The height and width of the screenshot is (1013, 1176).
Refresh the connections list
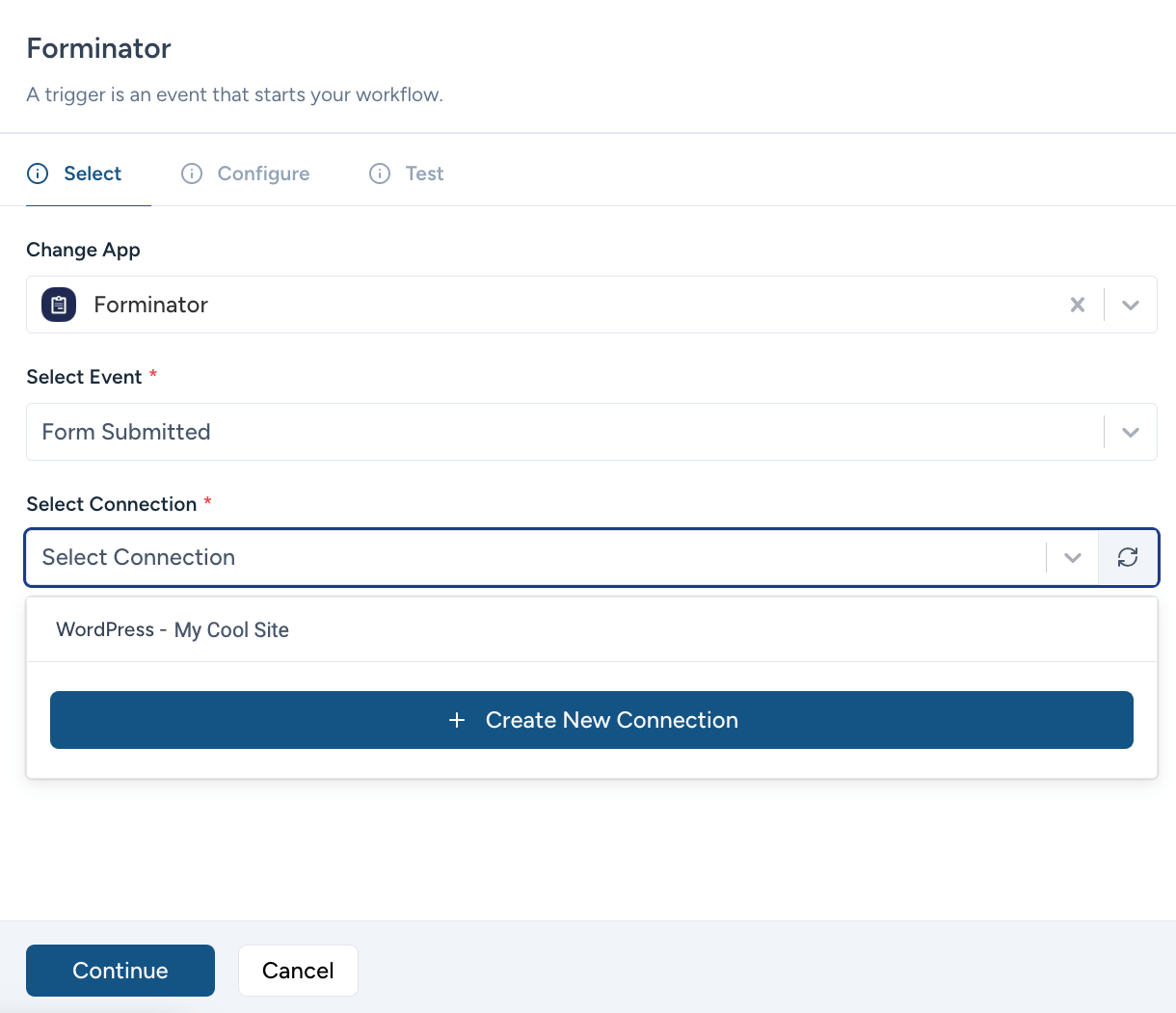point(1128,557)
